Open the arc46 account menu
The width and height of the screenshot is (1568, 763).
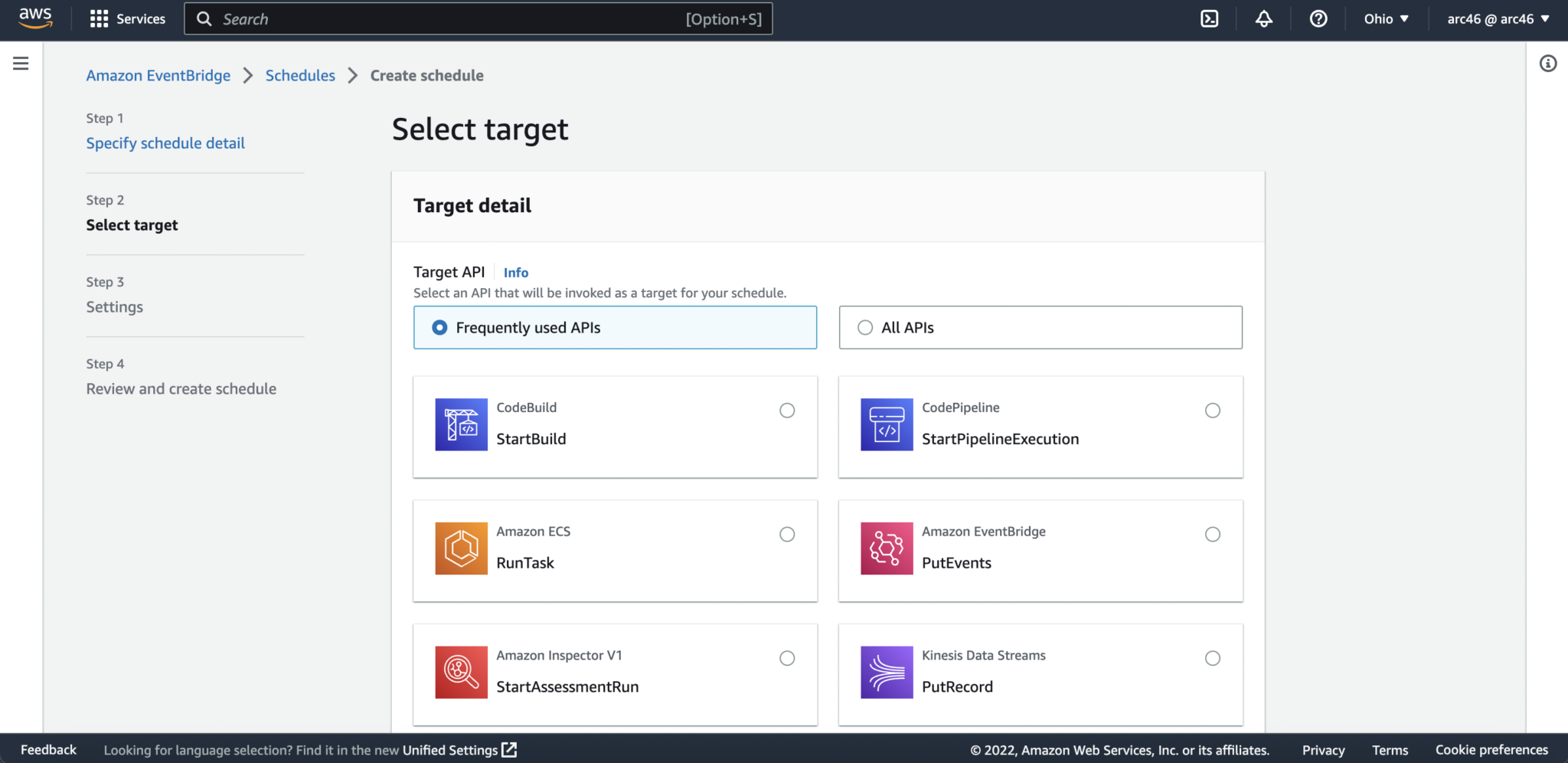tap(1498, 18)
